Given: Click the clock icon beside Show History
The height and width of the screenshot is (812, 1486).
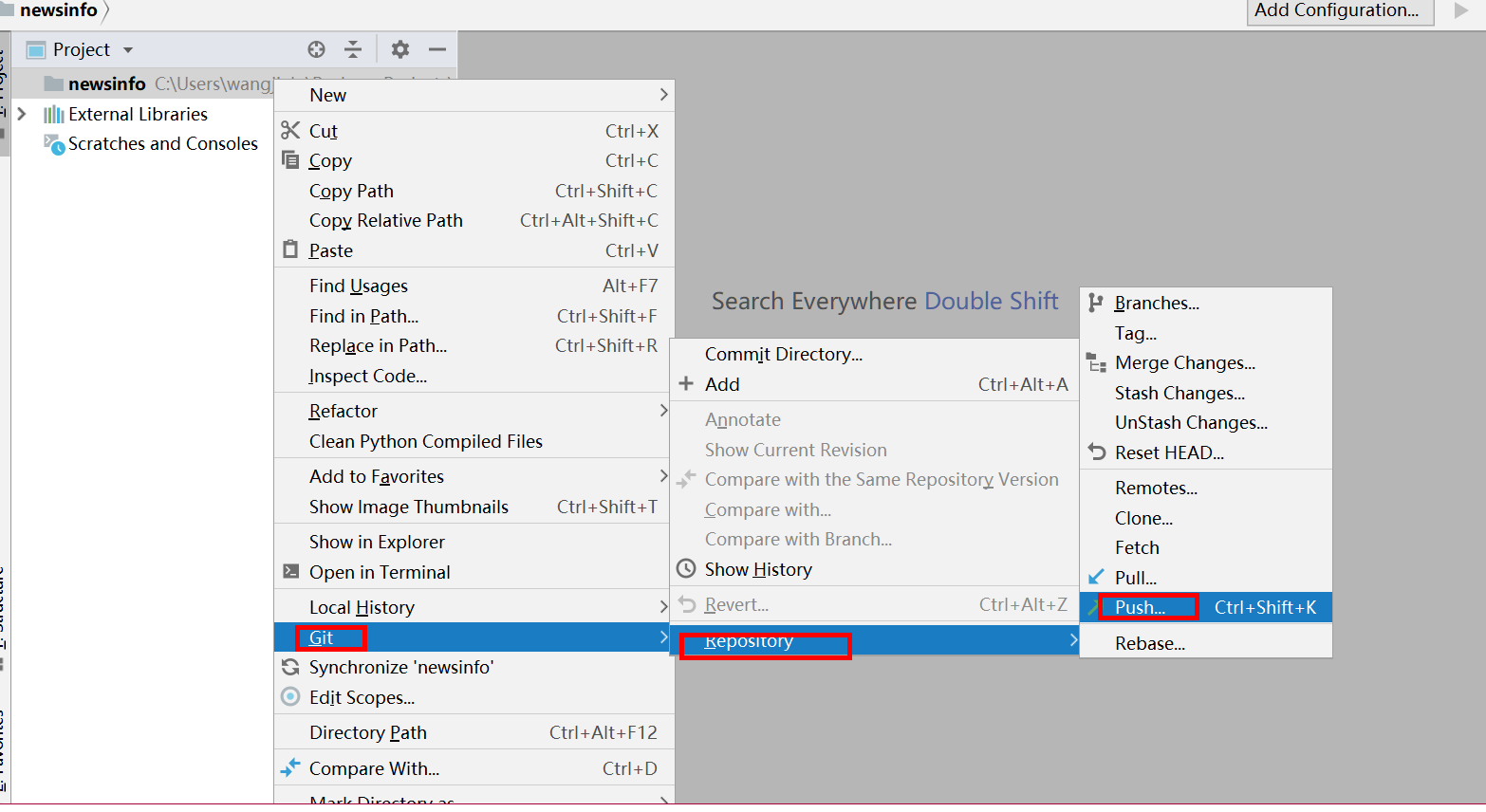Looking at the screenshot, I should coord(686,568).
